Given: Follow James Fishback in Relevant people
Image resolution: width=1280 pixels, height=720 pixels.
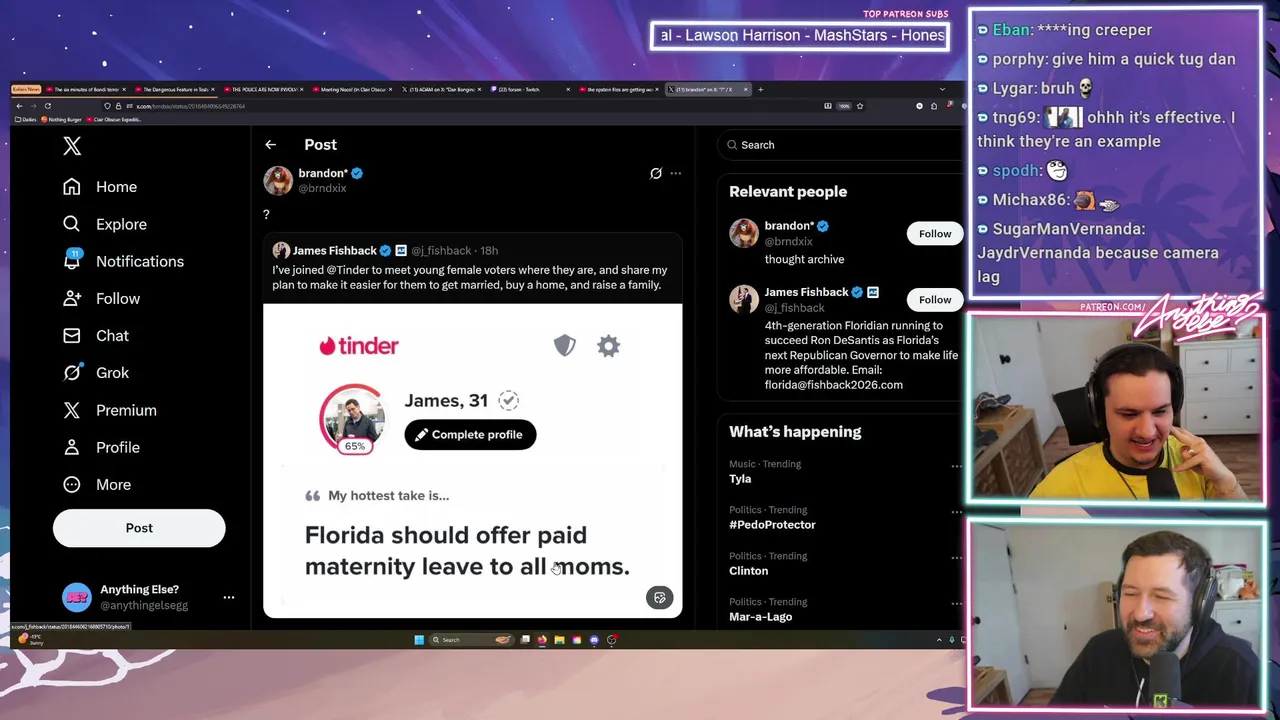Looking at the screenshot, I should (935, 299).
